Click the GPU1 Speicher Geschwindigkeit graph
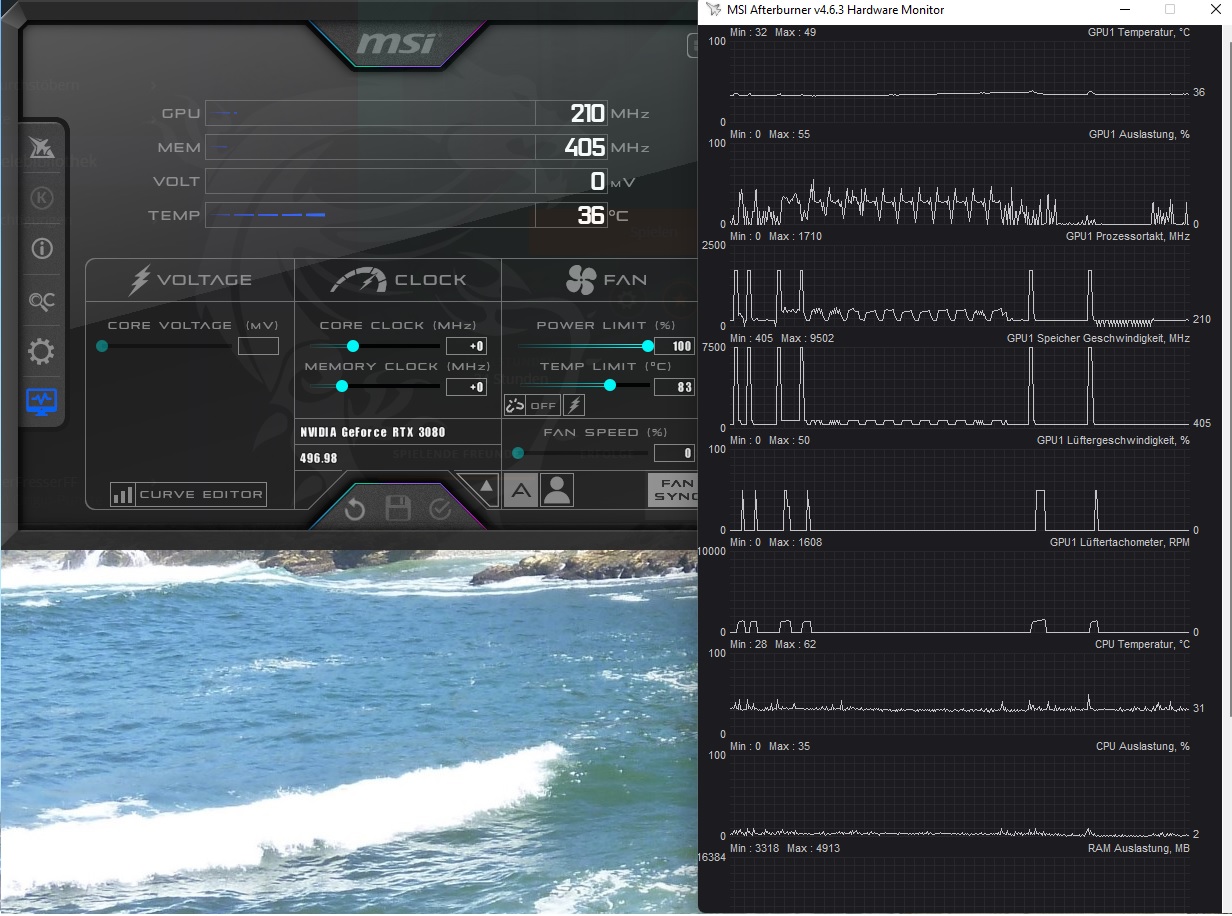Viewport: 1232px width, 916px height. (x=958, y=387)
